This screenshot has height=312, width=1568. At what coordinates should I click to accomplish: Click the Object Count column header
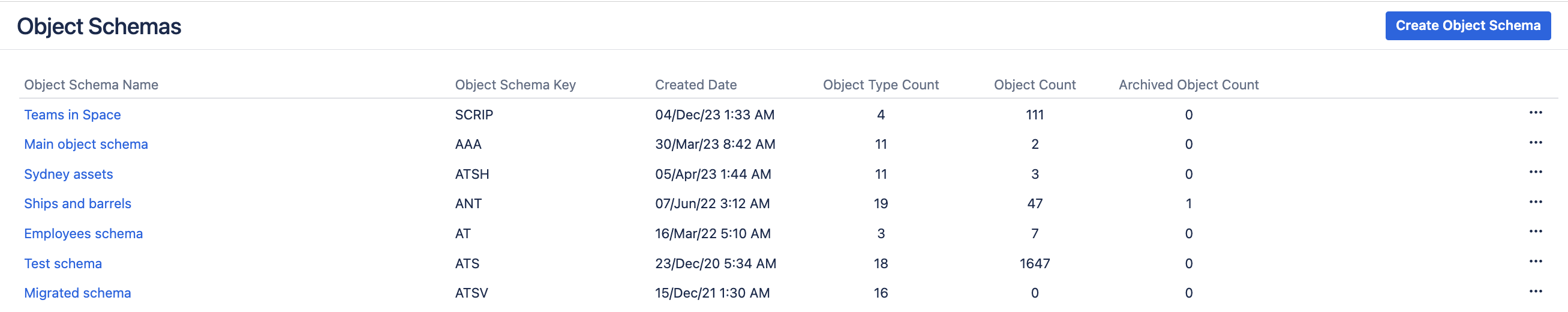[x=1035, y=85]
